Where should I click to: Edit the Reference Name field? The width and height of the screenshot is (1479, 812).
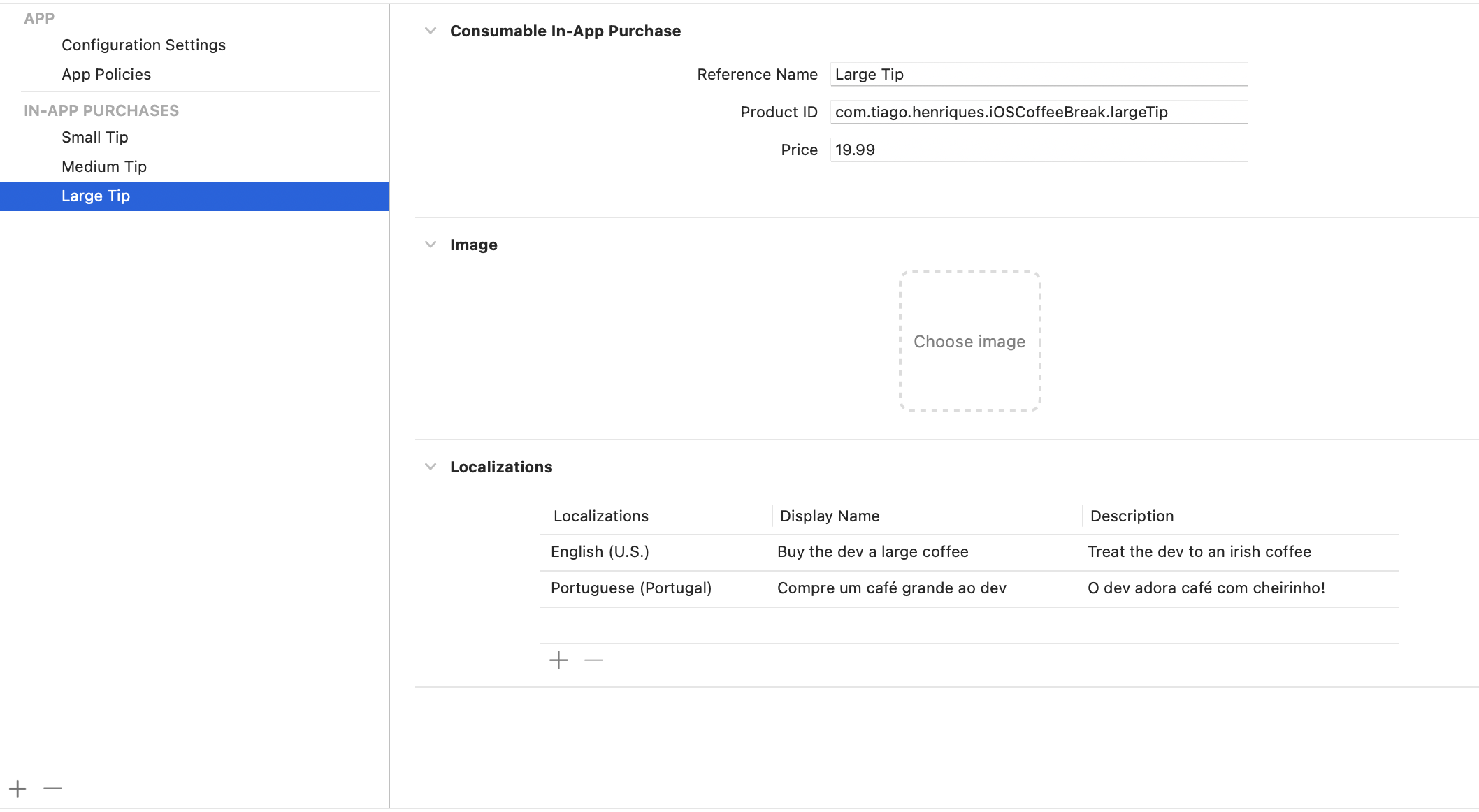point(1039,74)
